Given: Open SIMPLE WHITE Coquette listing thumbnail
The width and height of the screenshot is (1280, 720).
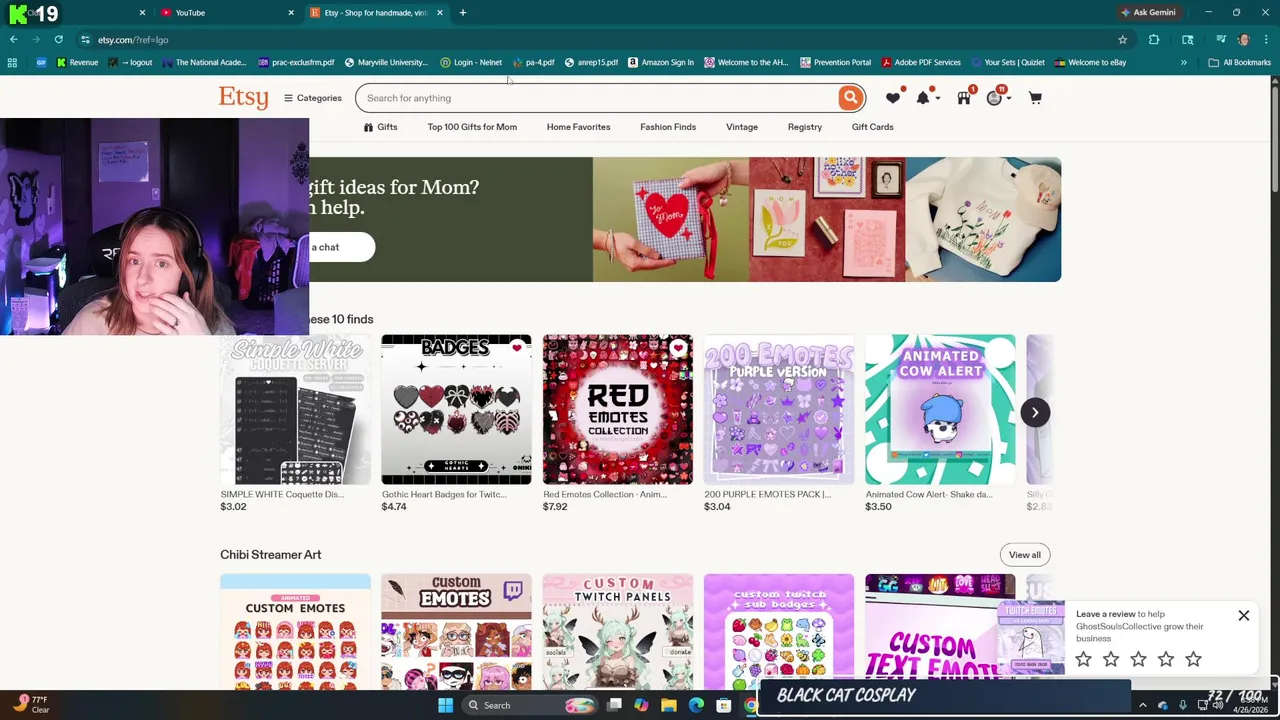Looking at the screenshot, I should click(x=295, y=410).
